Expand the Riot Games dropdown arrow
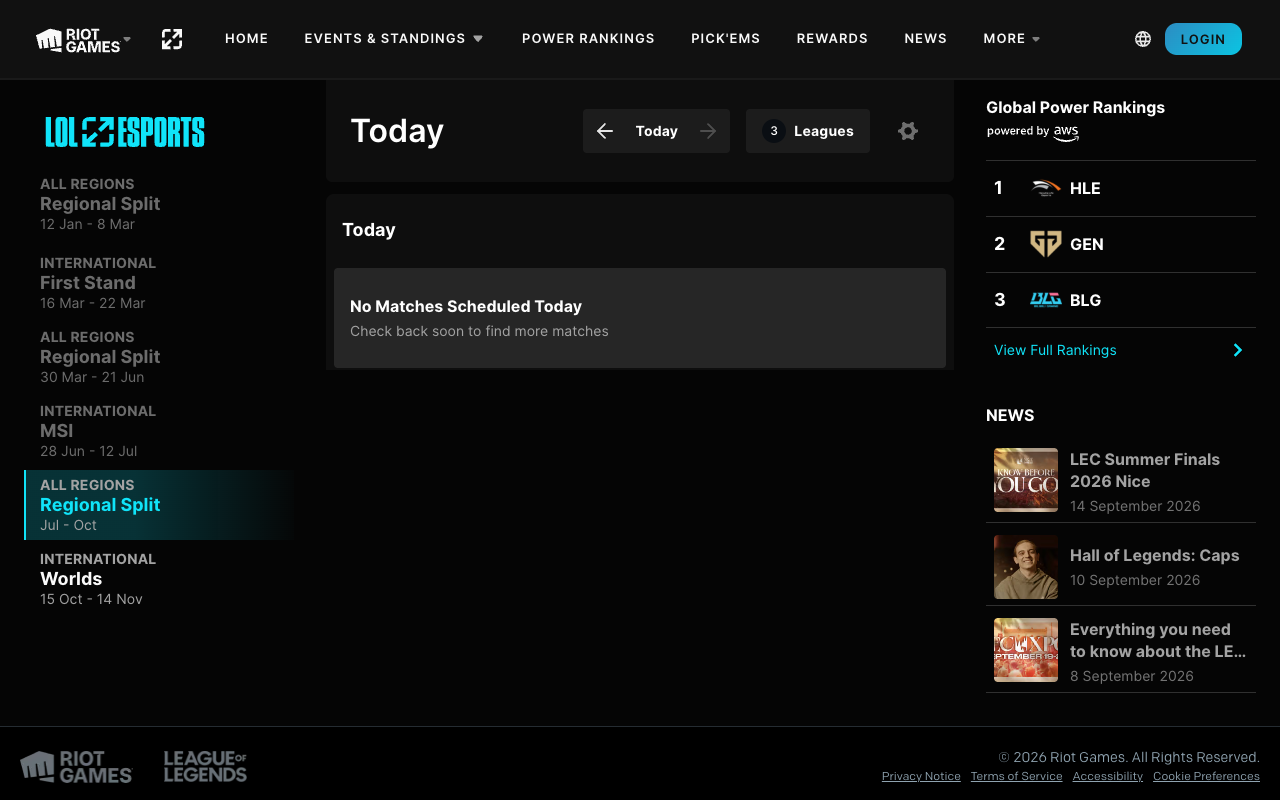Image resolution: width=1280 pixels, height=800 pixels. [127, 39]
